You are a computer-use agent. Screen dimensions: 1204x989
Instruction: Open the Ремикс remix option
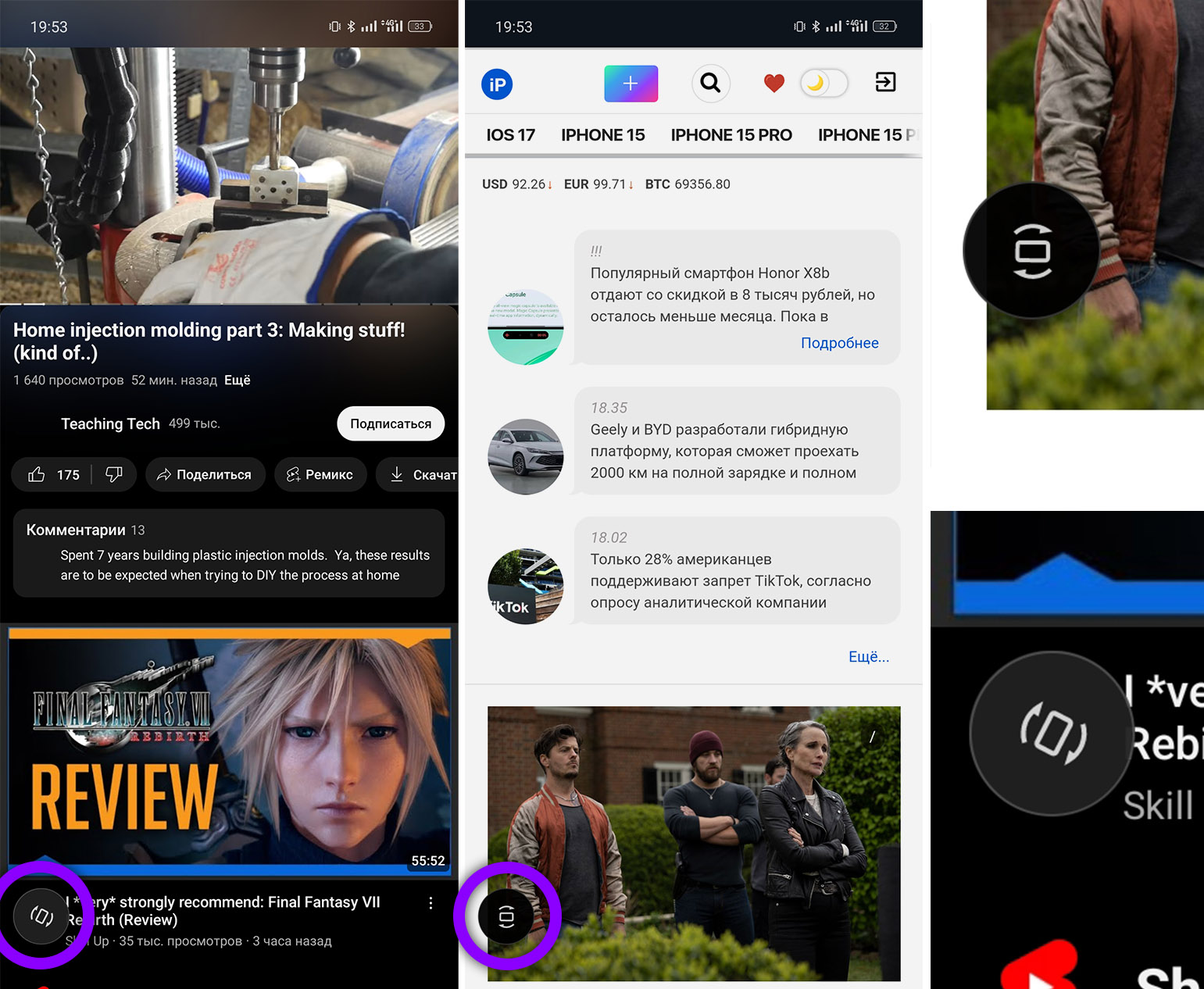tap(320, 475)
